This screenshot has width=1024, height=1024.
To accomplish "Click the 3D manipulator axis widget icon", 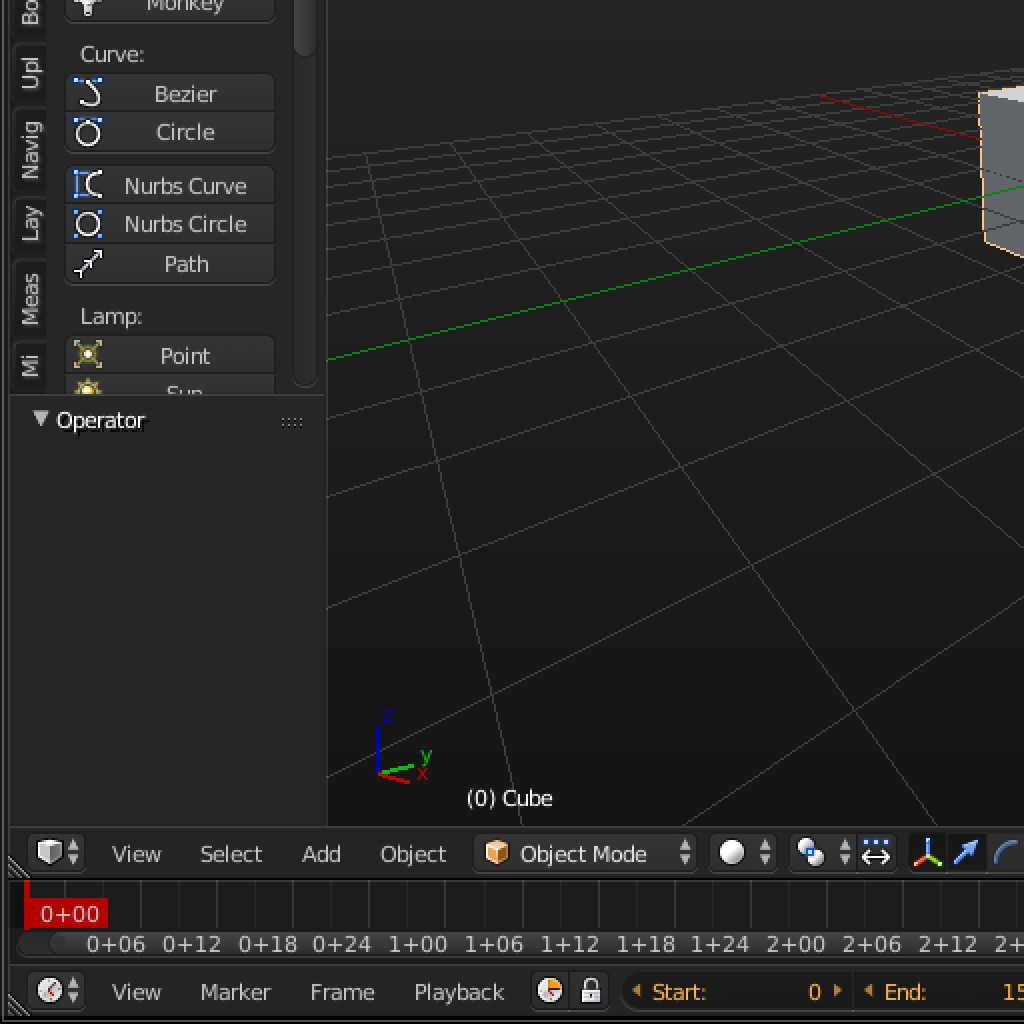I will point(926,852).
